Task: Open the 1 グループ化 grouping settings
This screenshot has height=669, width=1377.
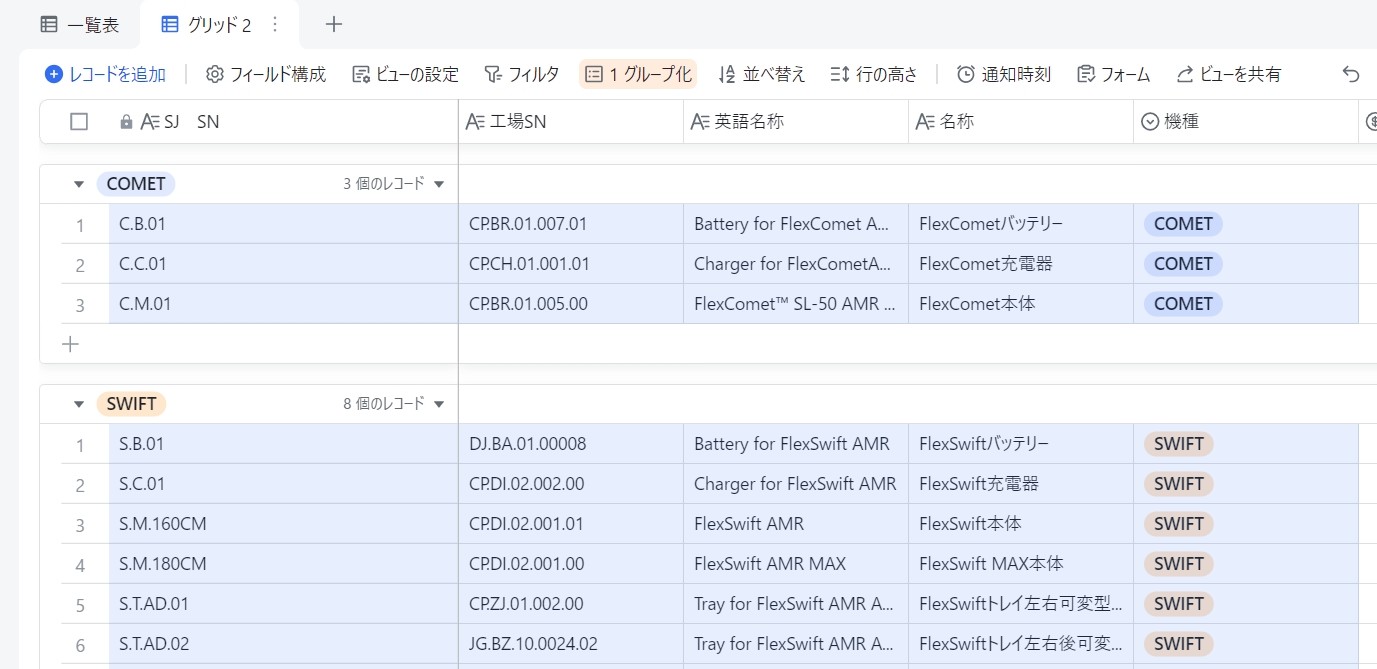Action: pyautogui.click(x=638, y=74)
